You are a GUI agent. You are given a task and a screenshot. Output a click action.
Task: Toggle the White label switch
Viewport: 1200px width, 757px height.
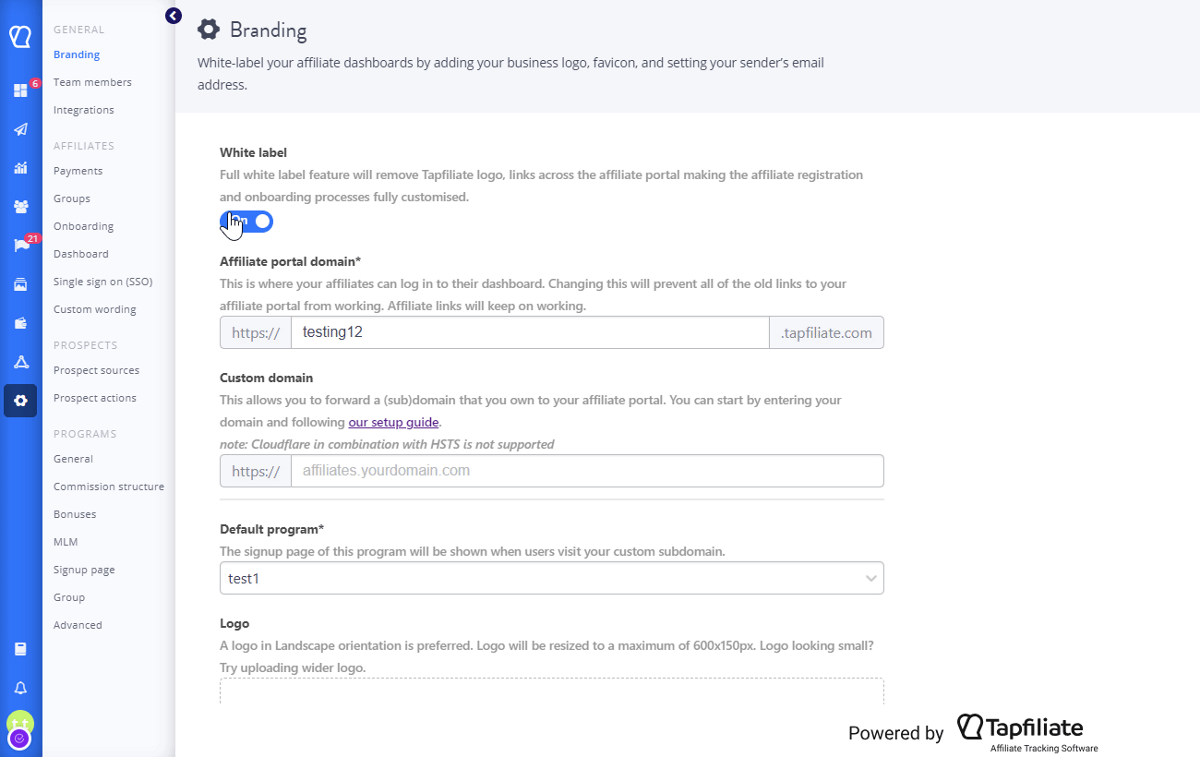[247, 221]
